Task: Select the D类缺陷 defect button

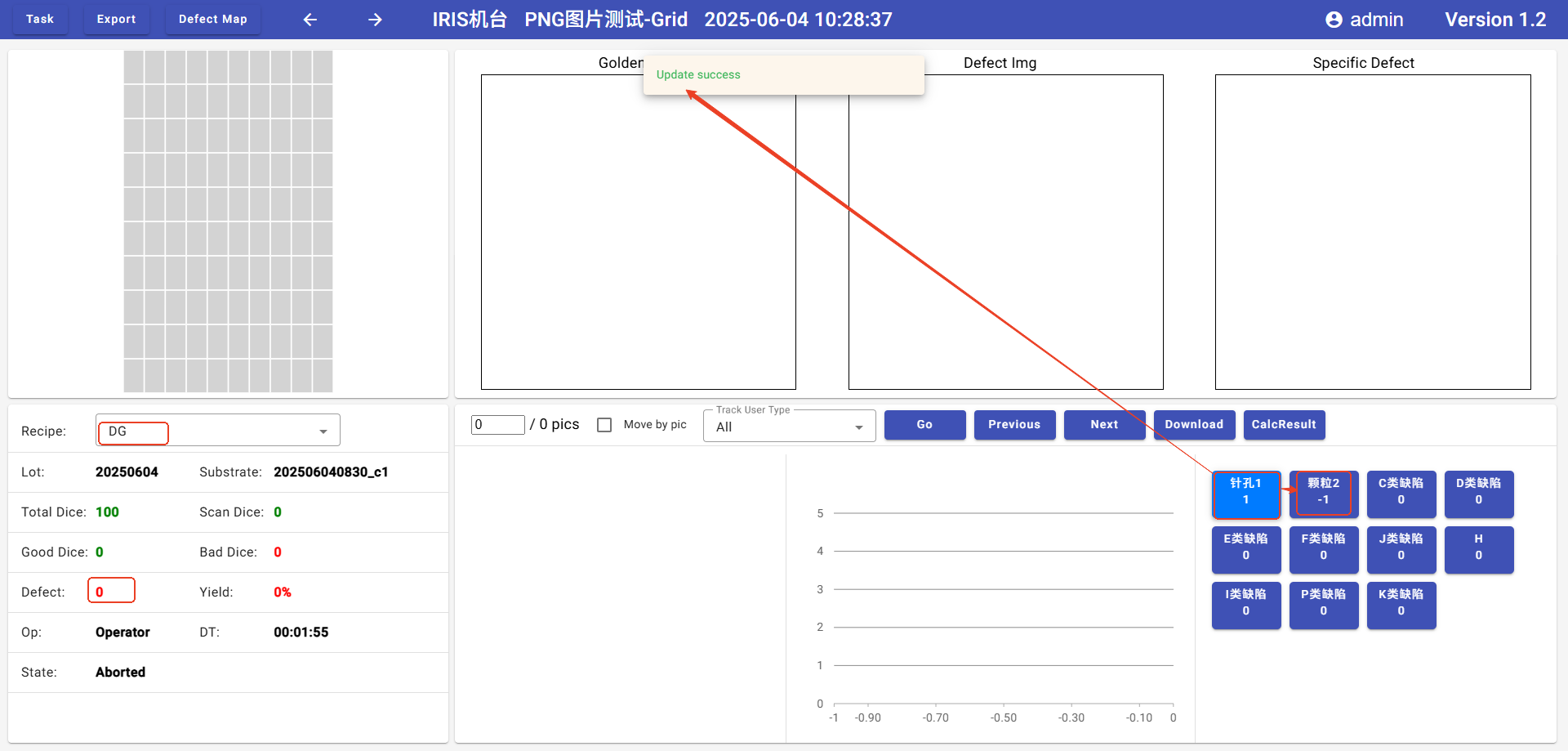Action: pos(1479,494)
